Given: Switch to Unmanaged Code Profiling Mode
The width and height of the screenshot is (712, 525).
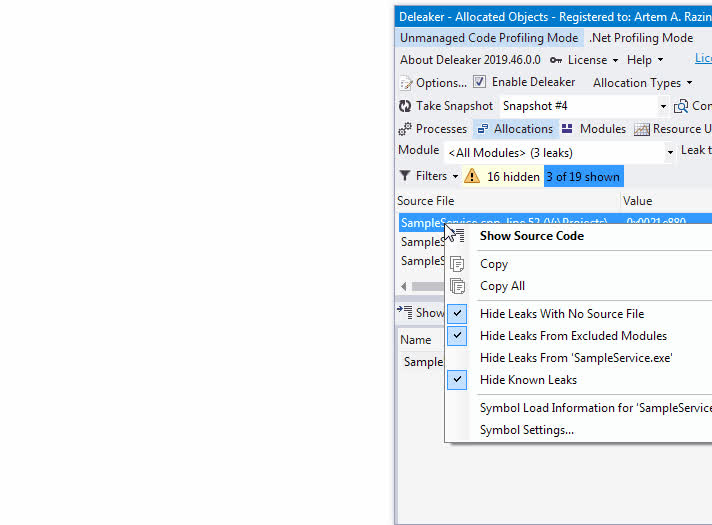Looking at the screenshot, I should [x=489, y=38].
